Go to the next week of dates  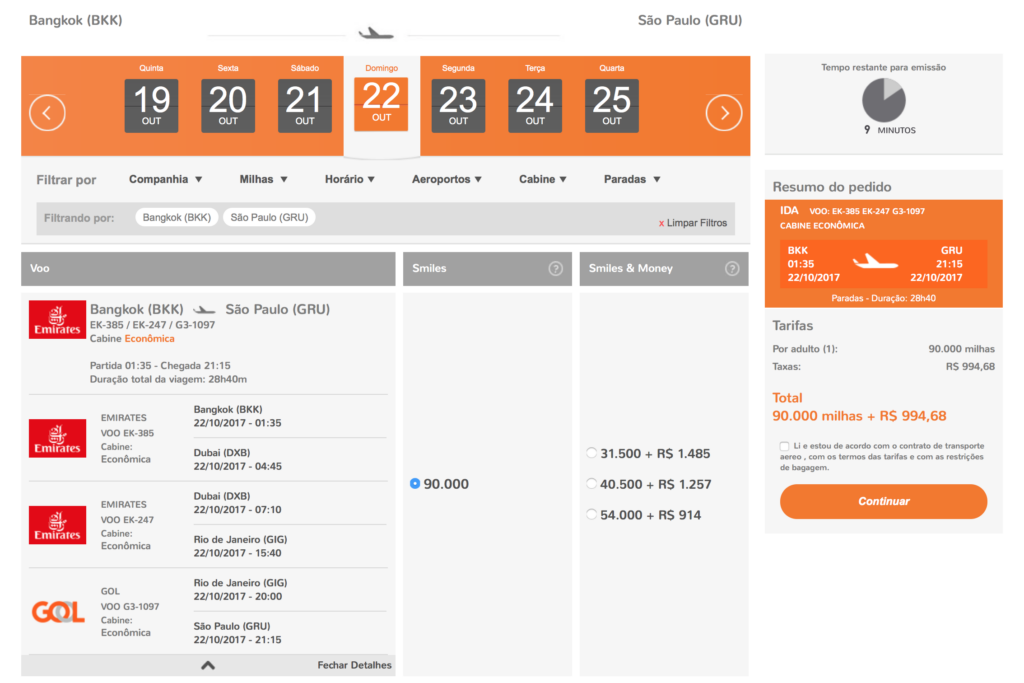pyautogui.click(x=724, y=113)
